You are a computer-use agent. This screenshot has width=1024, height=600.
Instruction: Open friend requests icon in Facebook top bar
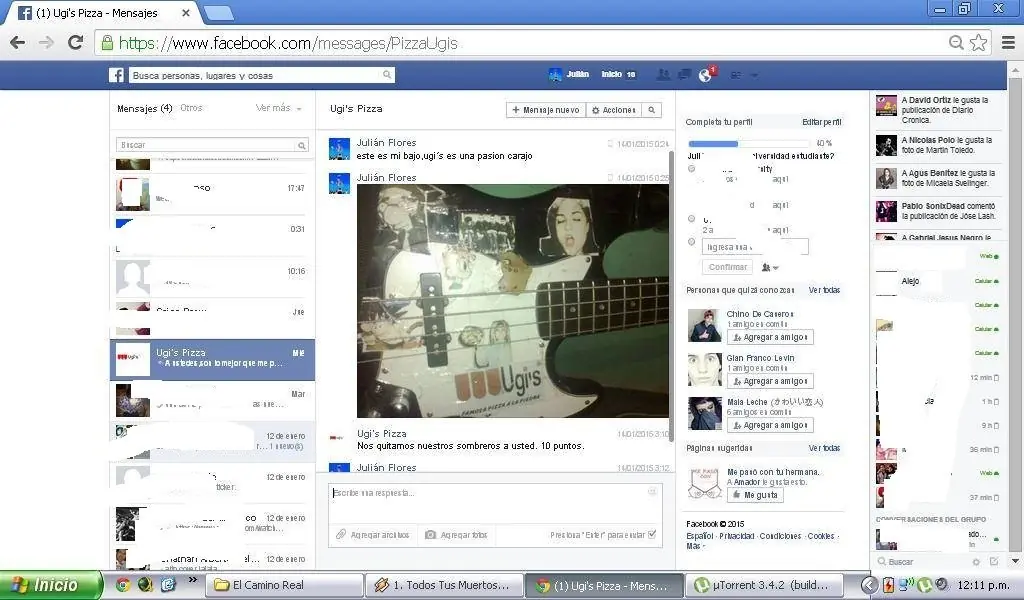click(x=664, y=74)
